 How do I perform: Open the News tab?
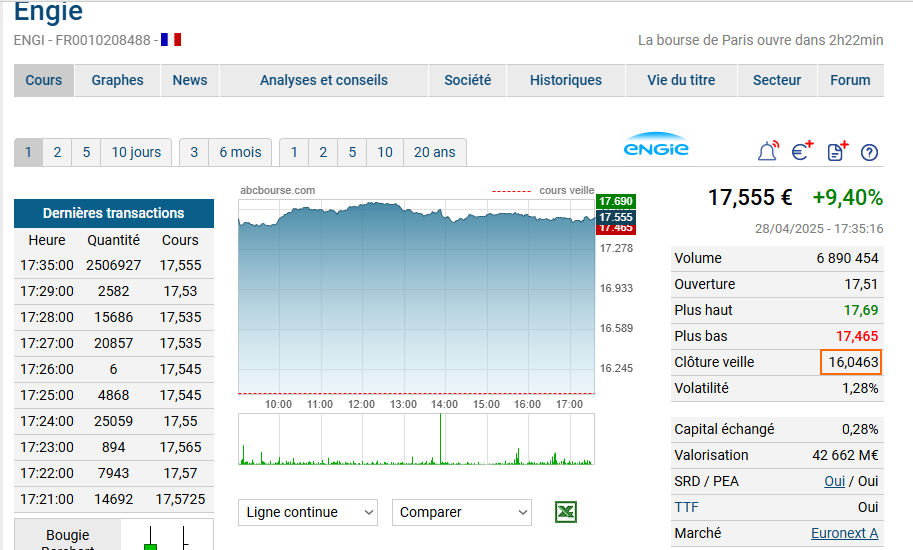pos(190,80)
